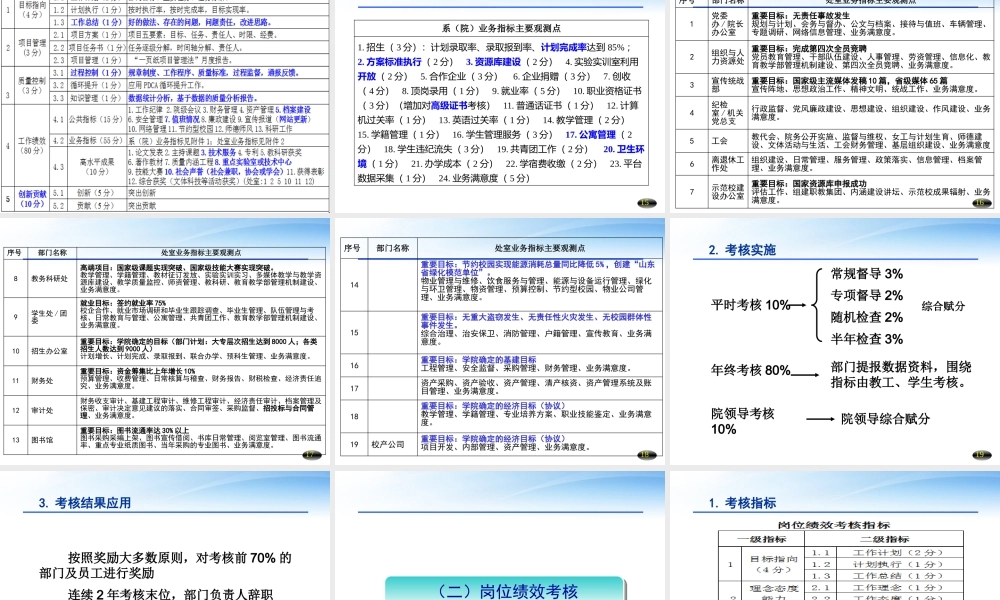Open the (二) 岗位绩效考核 section slide
This screenshot has height=600, width=1000.
500,536
